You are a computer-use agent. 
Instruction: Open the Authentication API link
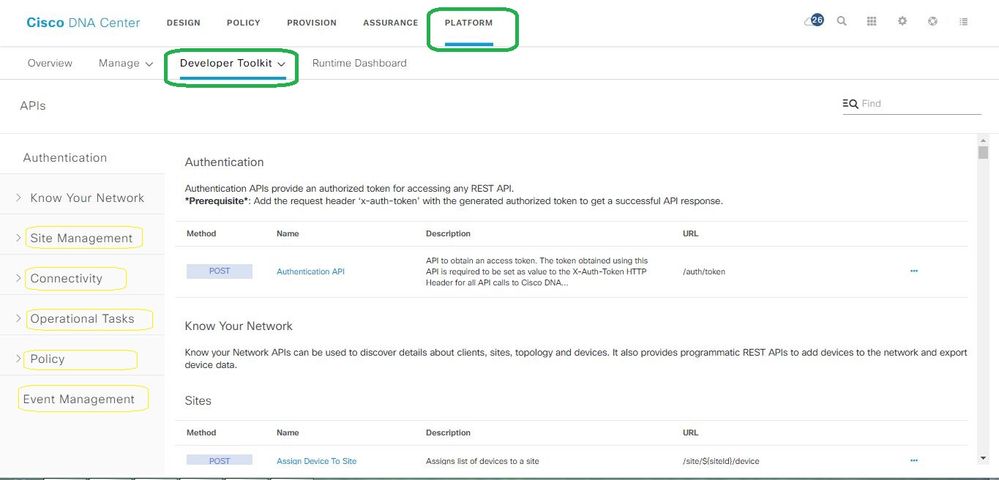[x=310, y=272]
